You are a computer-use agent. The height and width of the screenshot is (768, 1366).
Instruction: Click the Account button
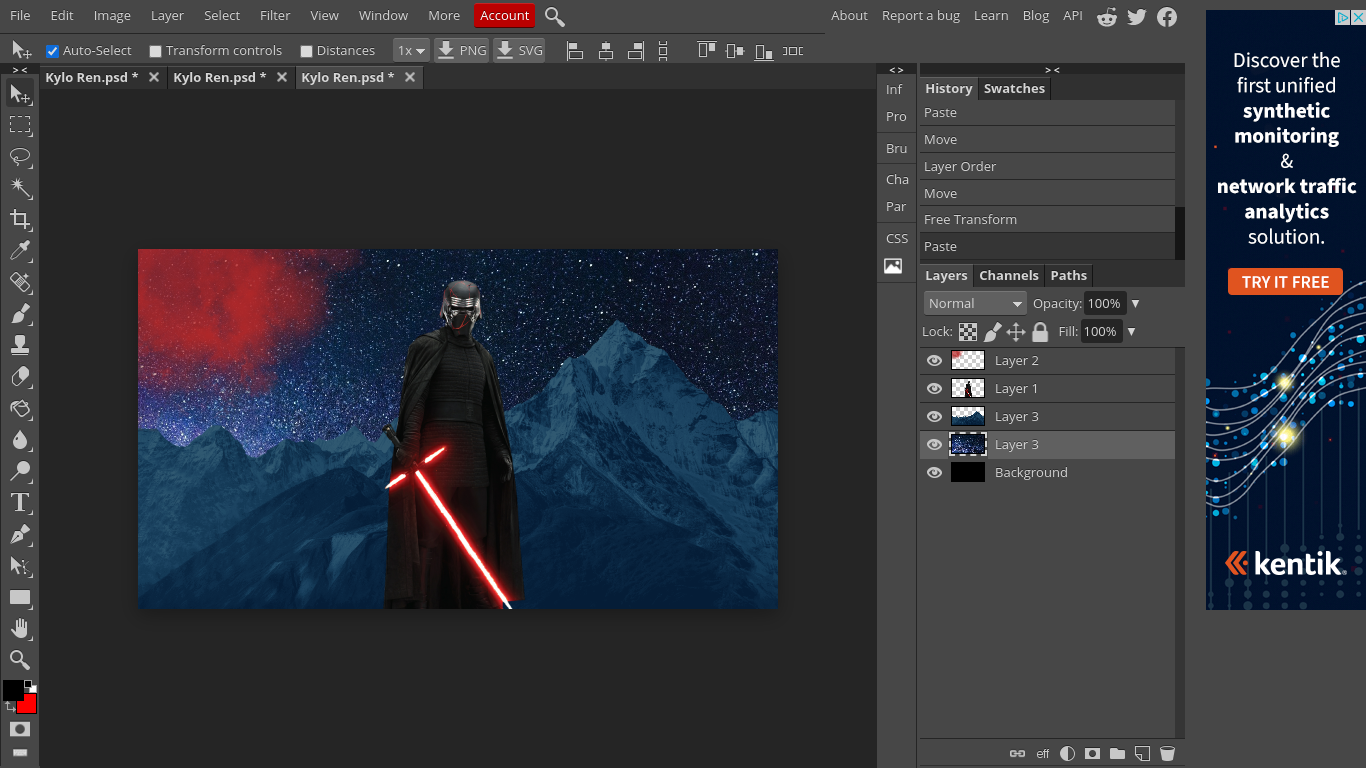[x=504, y=15]
